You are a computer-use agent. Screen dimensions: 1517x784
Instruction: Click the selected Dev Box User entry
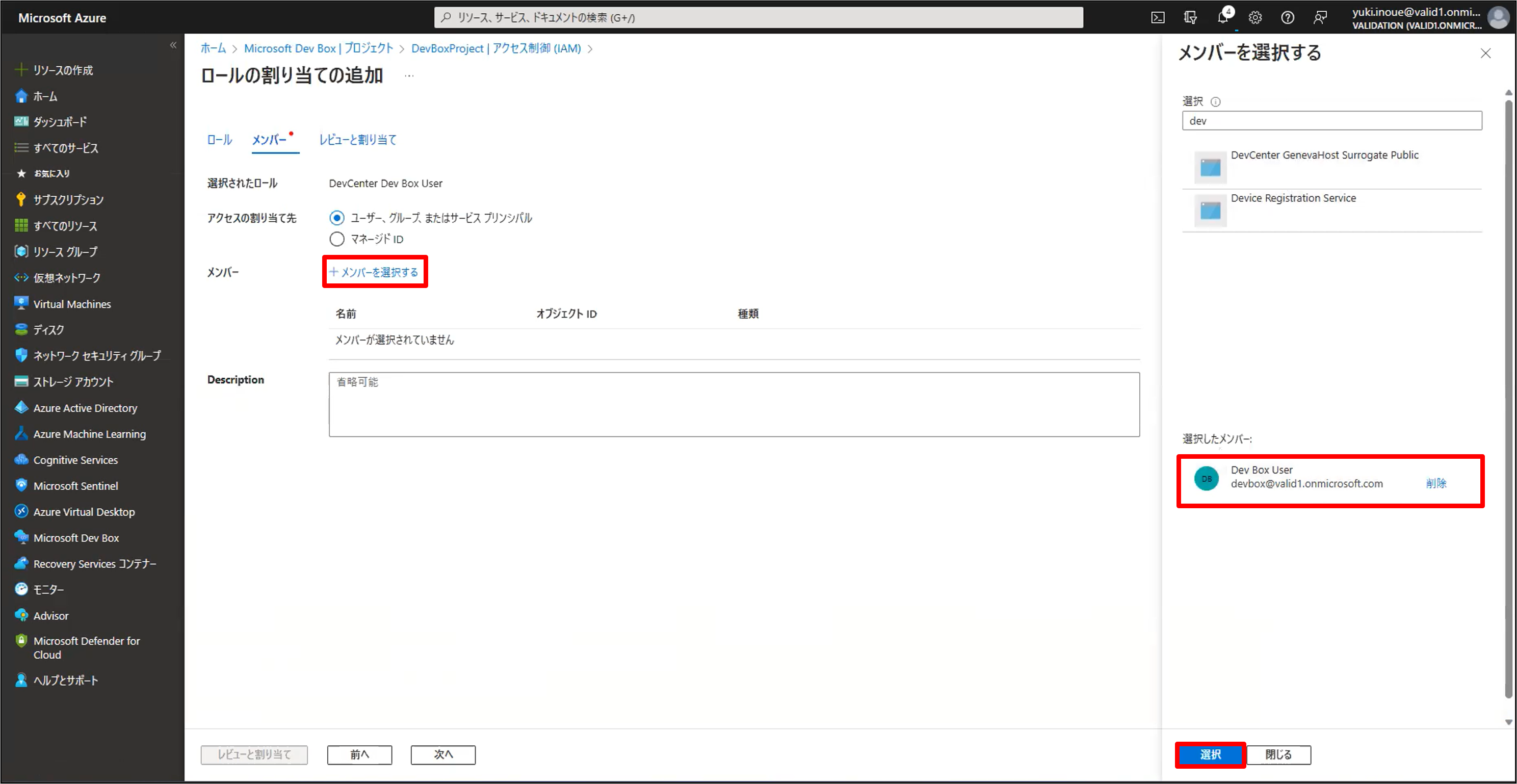coord(1330,481)
